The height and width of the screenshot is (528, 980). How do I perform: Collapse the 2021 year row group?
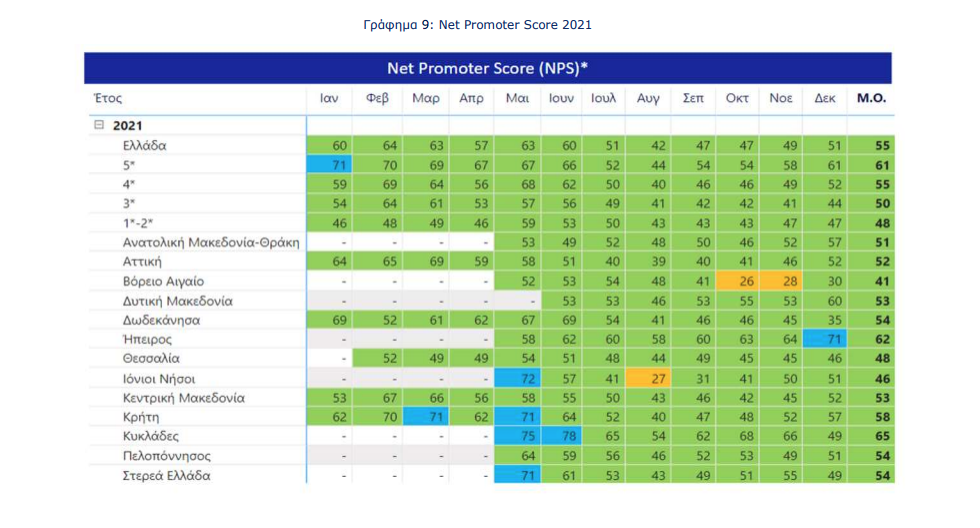pos(99,126)
